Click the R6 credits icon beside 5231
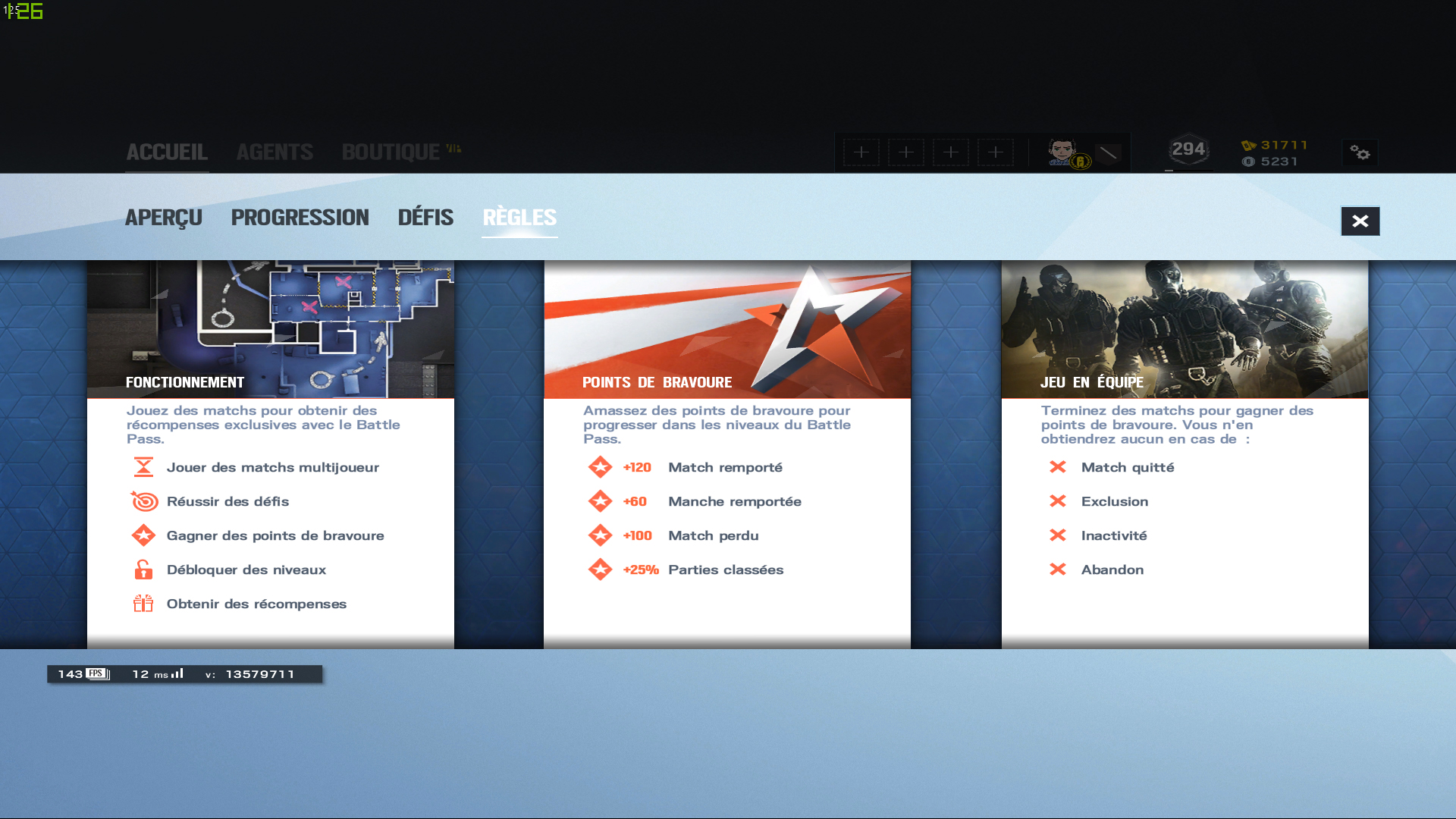The image size is (1456, 819). 1248,162
